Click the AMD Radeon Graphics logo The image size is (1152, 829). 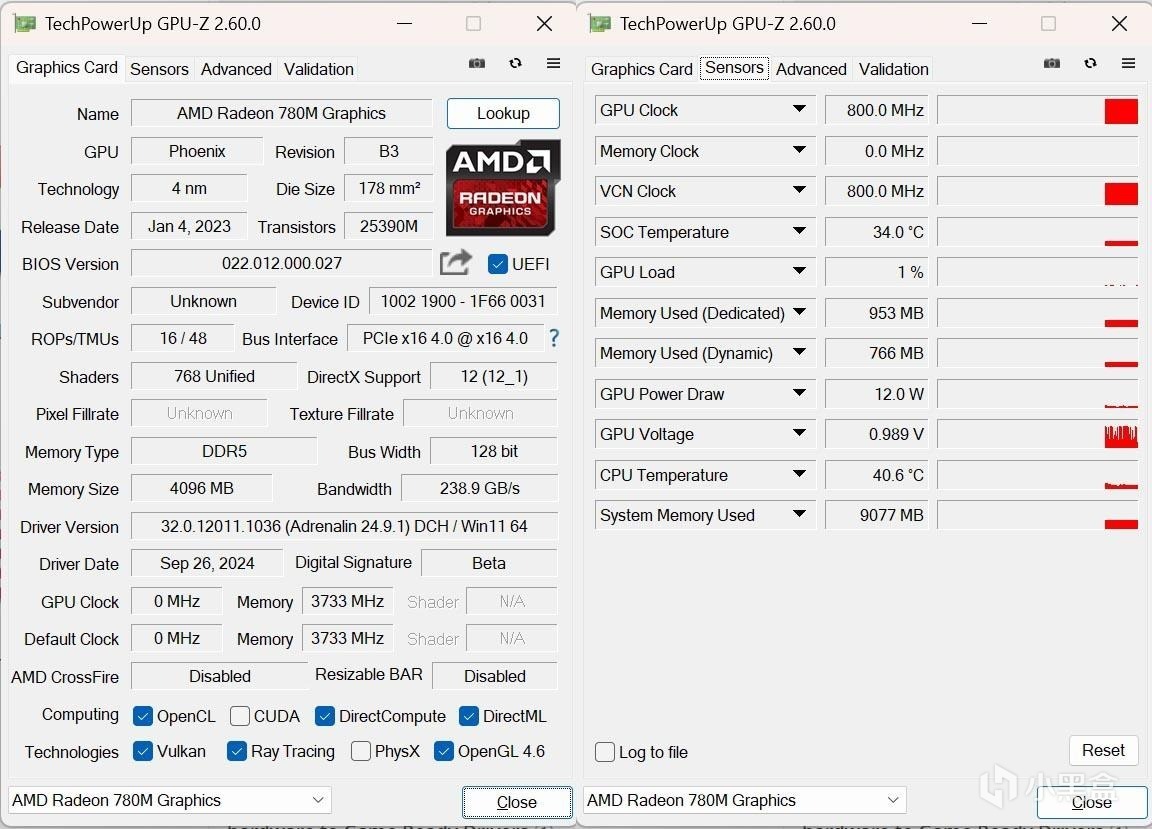[503, 187]
